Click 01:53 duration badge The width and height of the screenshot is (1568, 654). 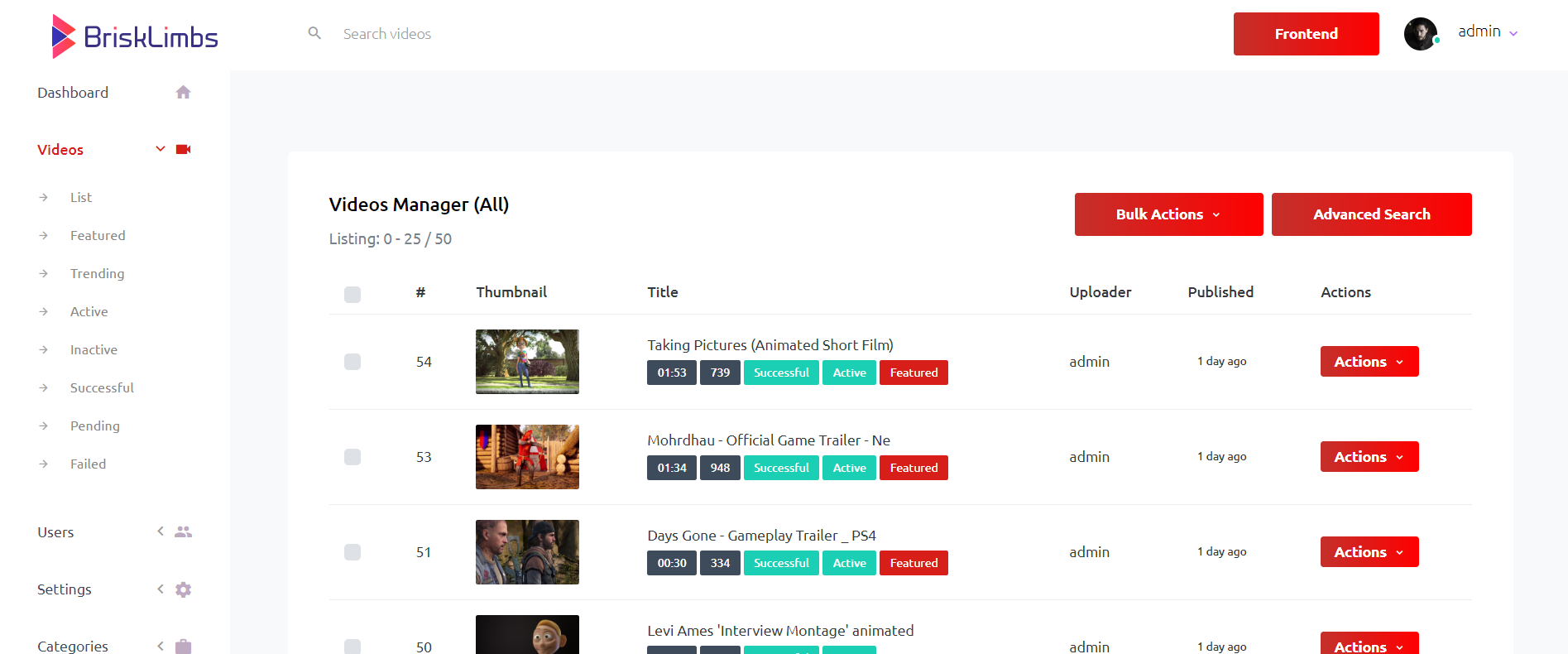click(x=672, y=373)
